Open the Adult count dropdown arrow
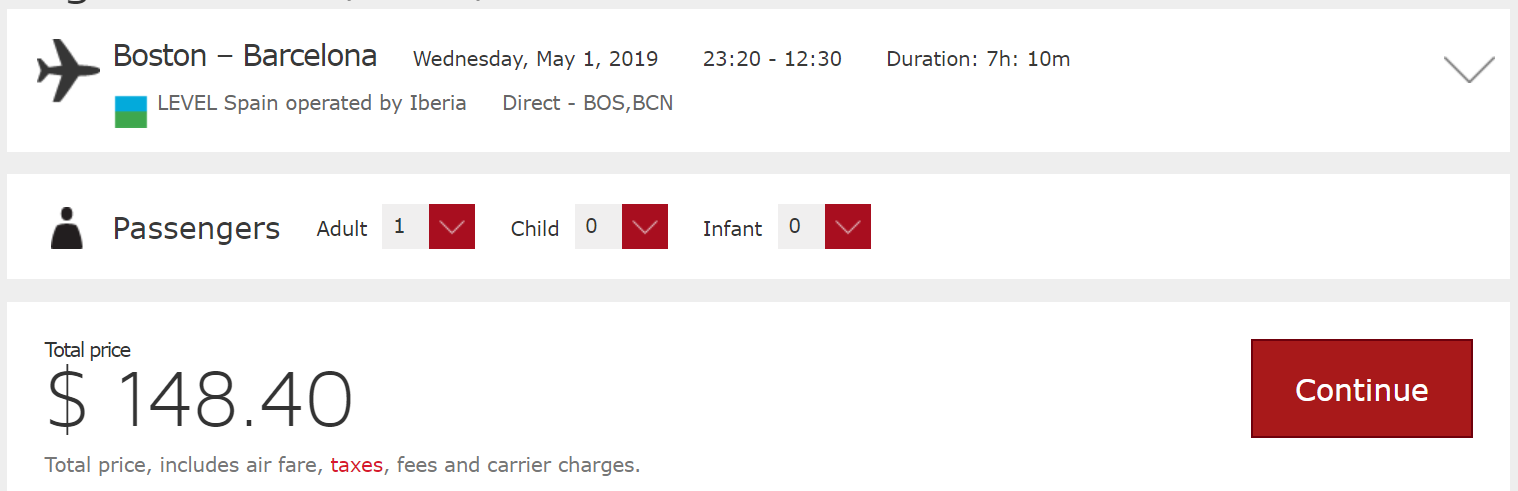The height and width of the screenshot is (491, 1518). pos(452,227)
